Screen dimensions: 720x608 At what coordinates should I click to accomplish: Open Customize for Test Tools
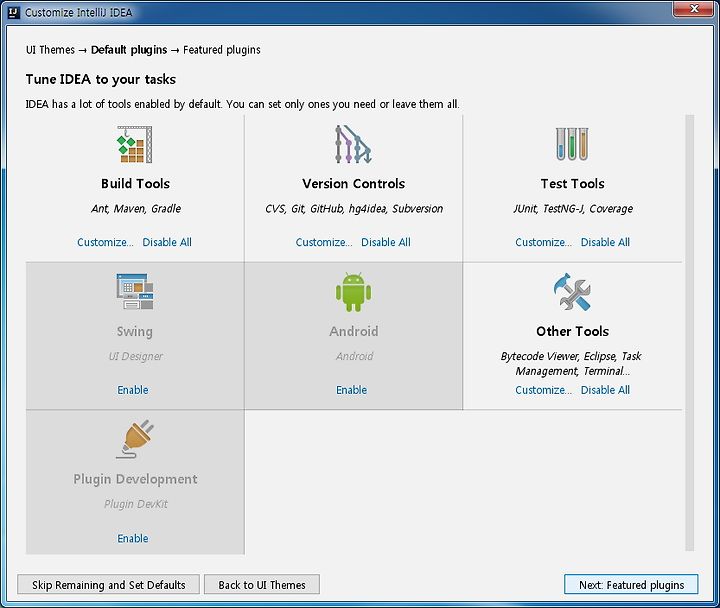[543, 242]
